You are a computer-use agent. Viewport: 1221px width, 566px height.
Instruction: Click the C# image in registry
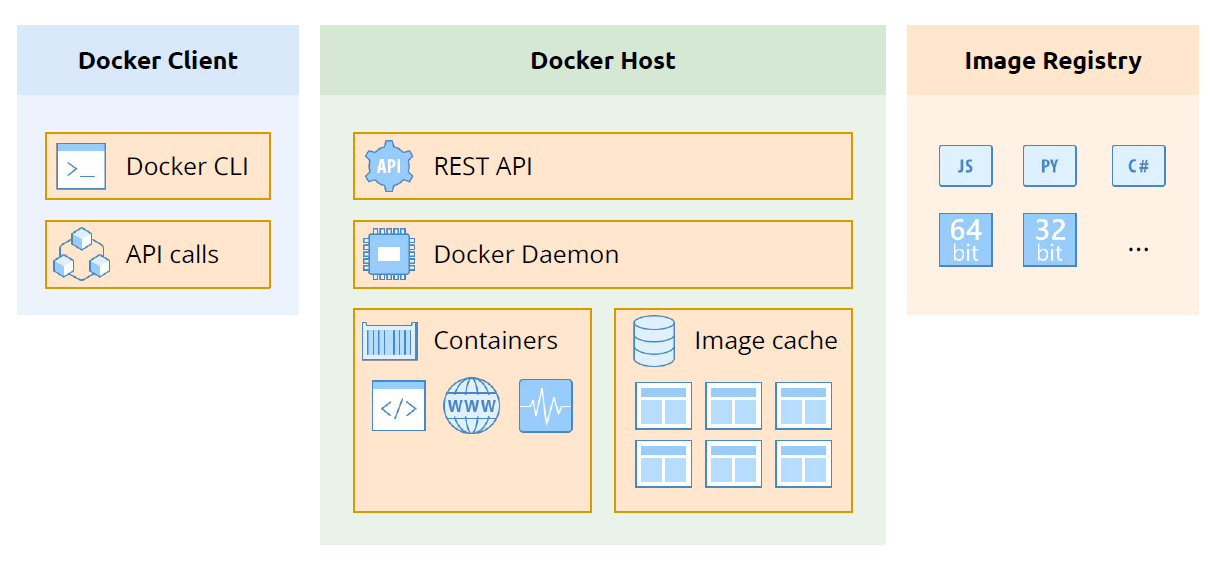click(x=1138, y=166)
